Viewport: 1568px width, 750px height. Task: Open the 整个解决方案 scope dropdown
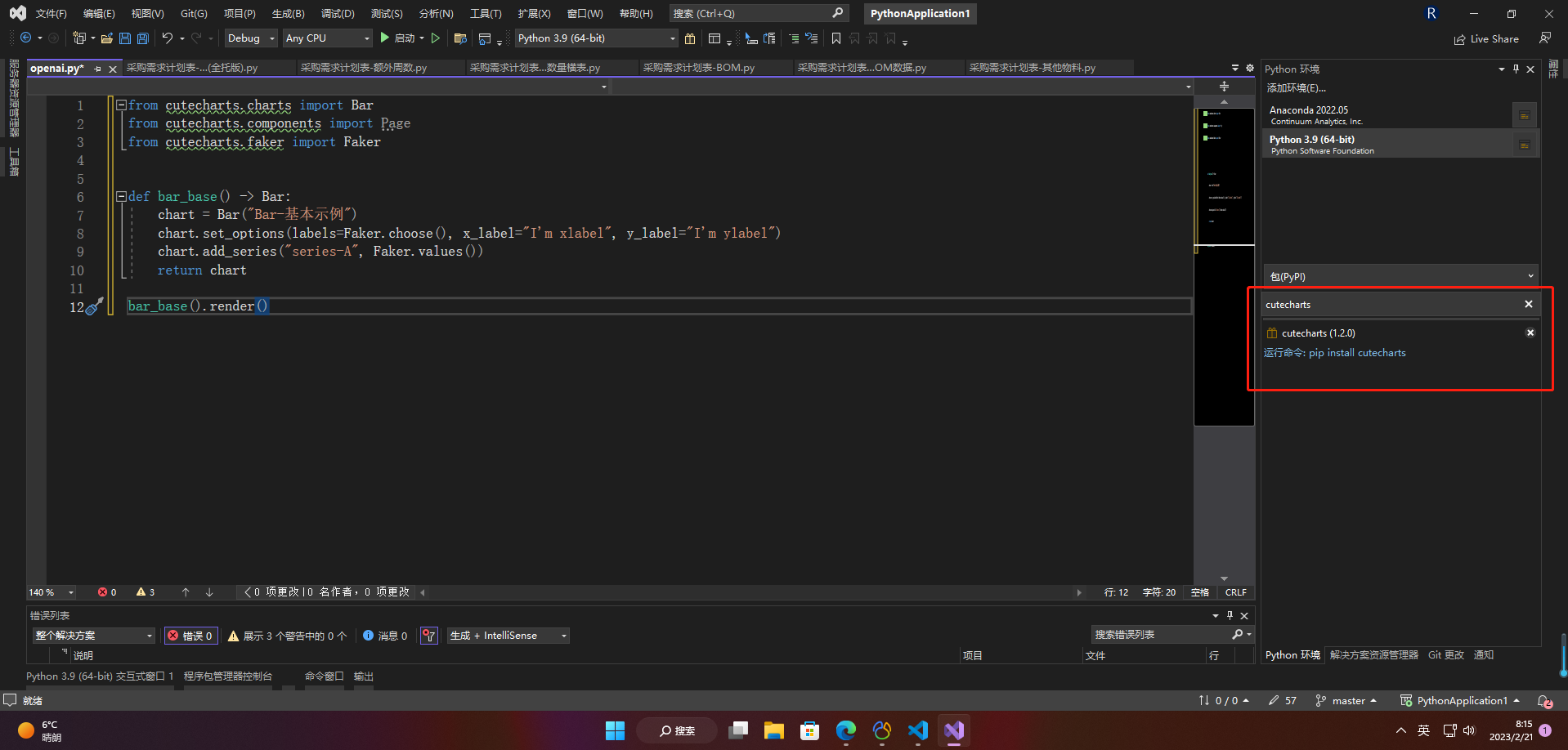pos(94,636)
